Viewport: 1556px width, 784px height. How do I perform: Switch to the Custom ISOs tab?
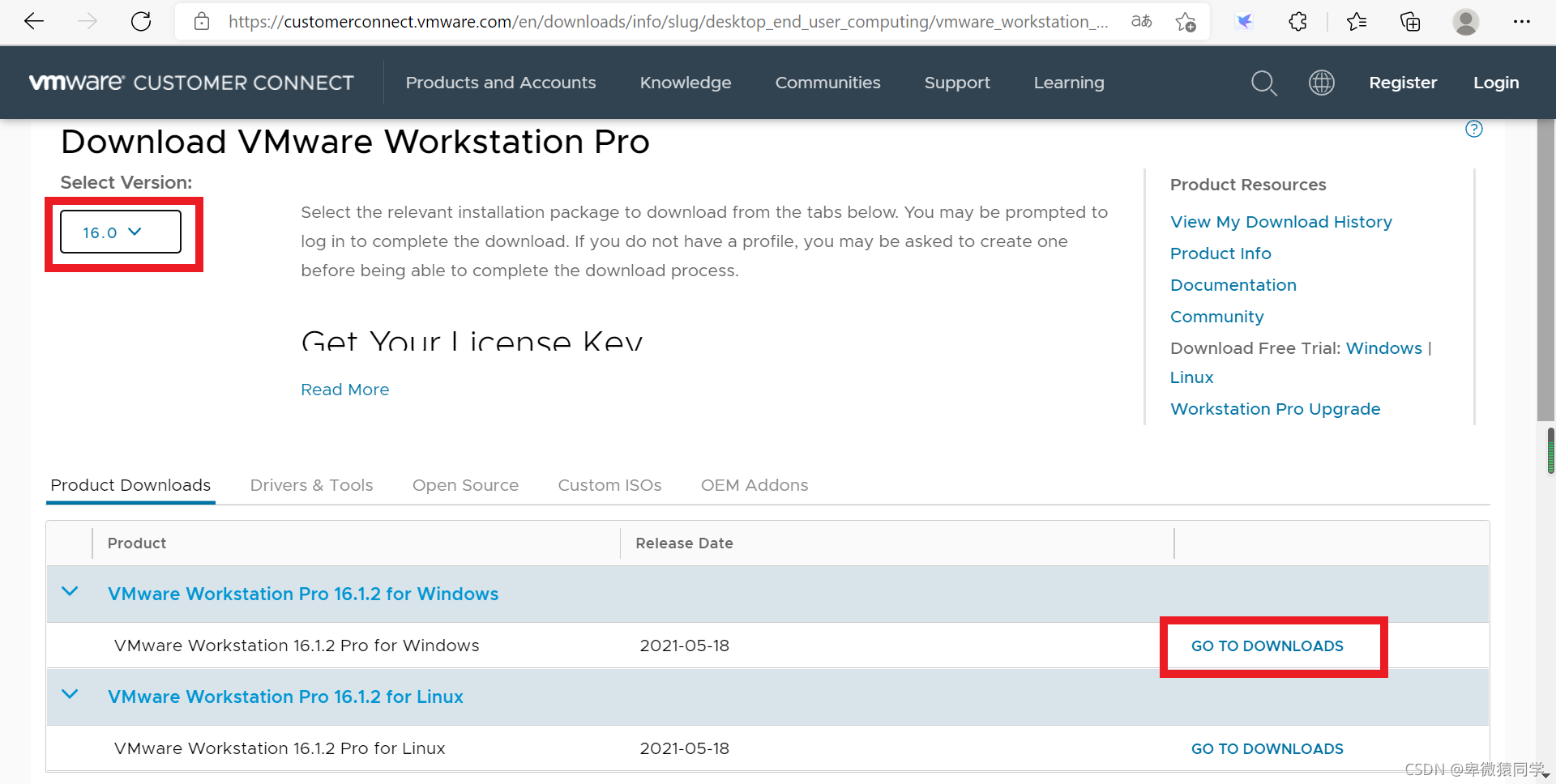609,485
